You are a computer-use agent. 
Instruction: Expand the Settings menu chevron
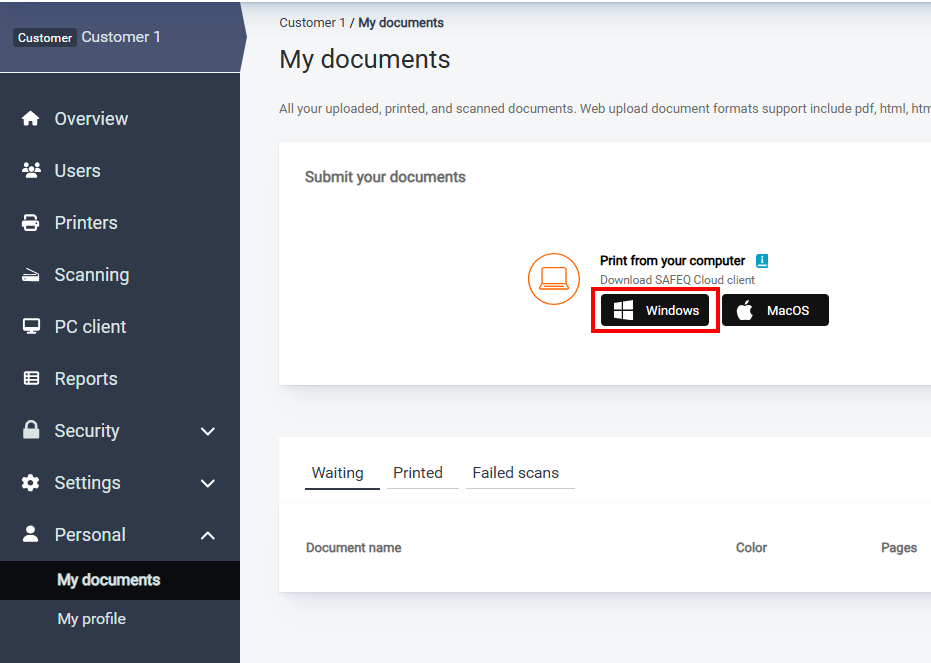pos(208,483)
